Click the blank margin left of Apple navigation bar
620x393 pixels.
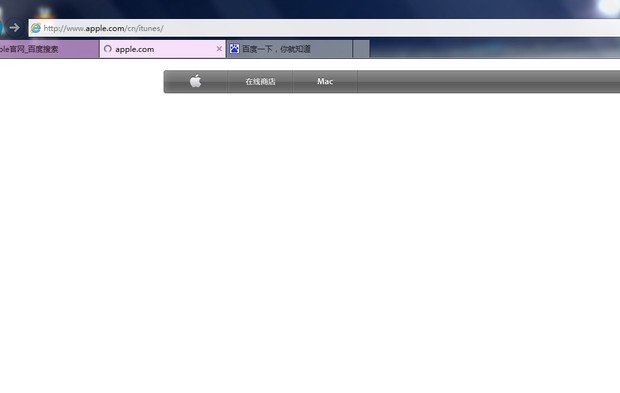pos(81,81)
